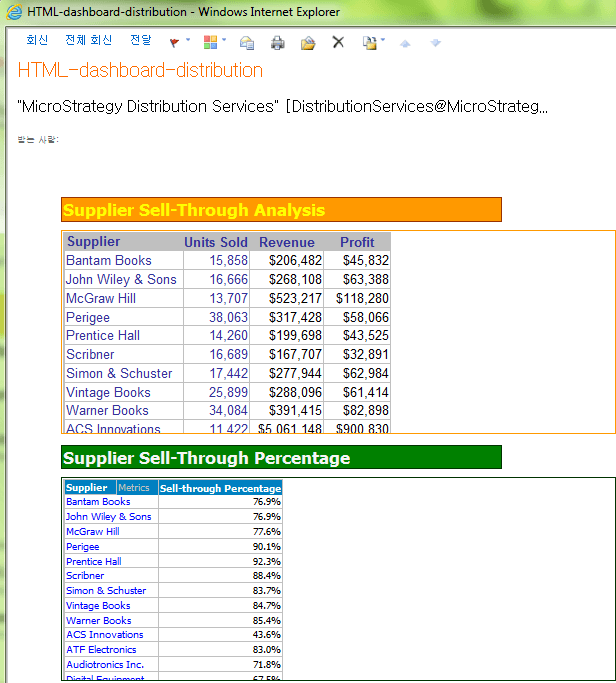Image resolution: width=616 pixels, height=683 pixels.
Task: Open Perigee in percentage table
Action: (82, 547)
